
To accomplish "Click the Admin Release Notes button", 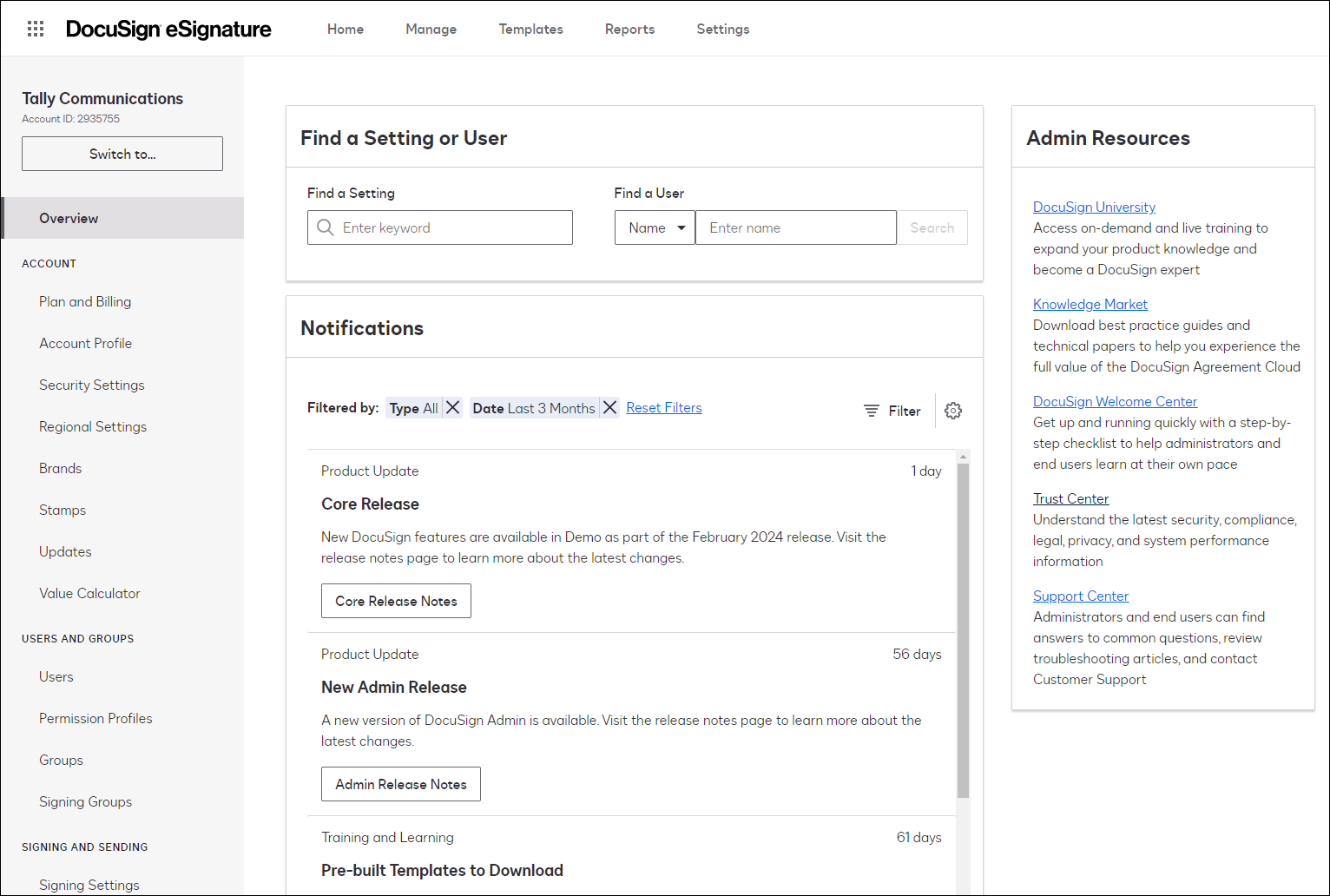I will [400, 784].
